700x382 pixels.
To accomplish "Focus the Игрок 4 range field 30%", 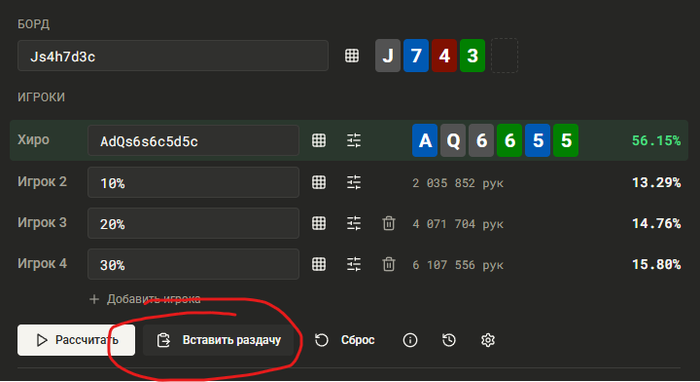I will (x=193, y=264).
